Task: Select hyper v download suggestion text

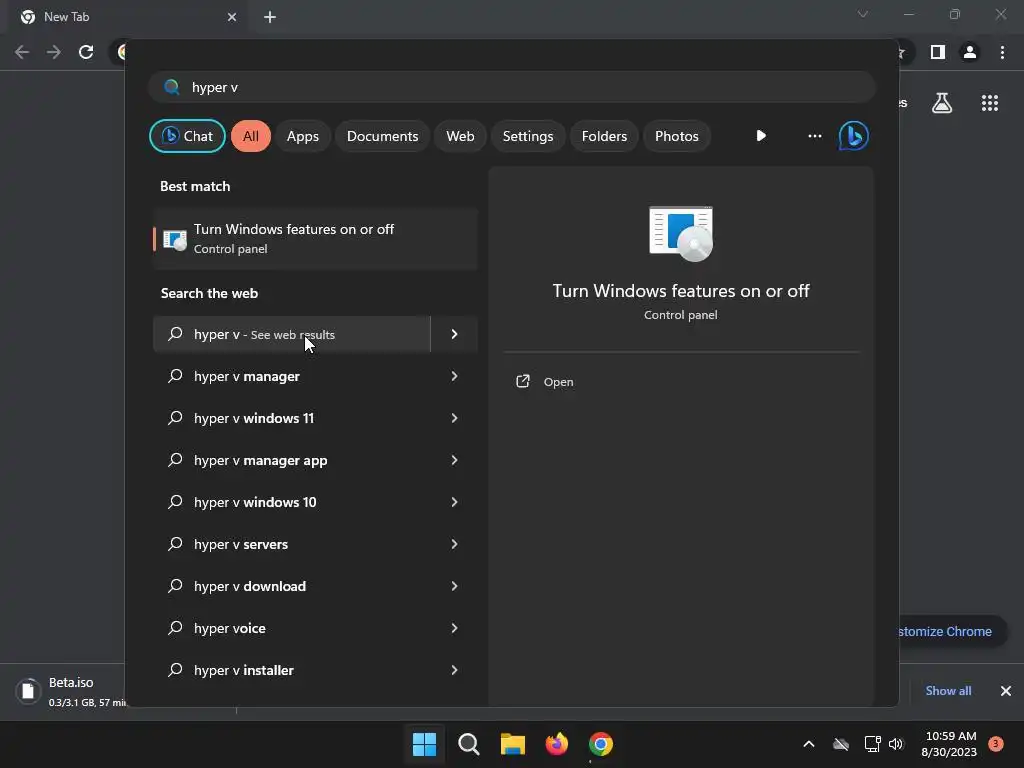Action: click(x=250, y=586)
